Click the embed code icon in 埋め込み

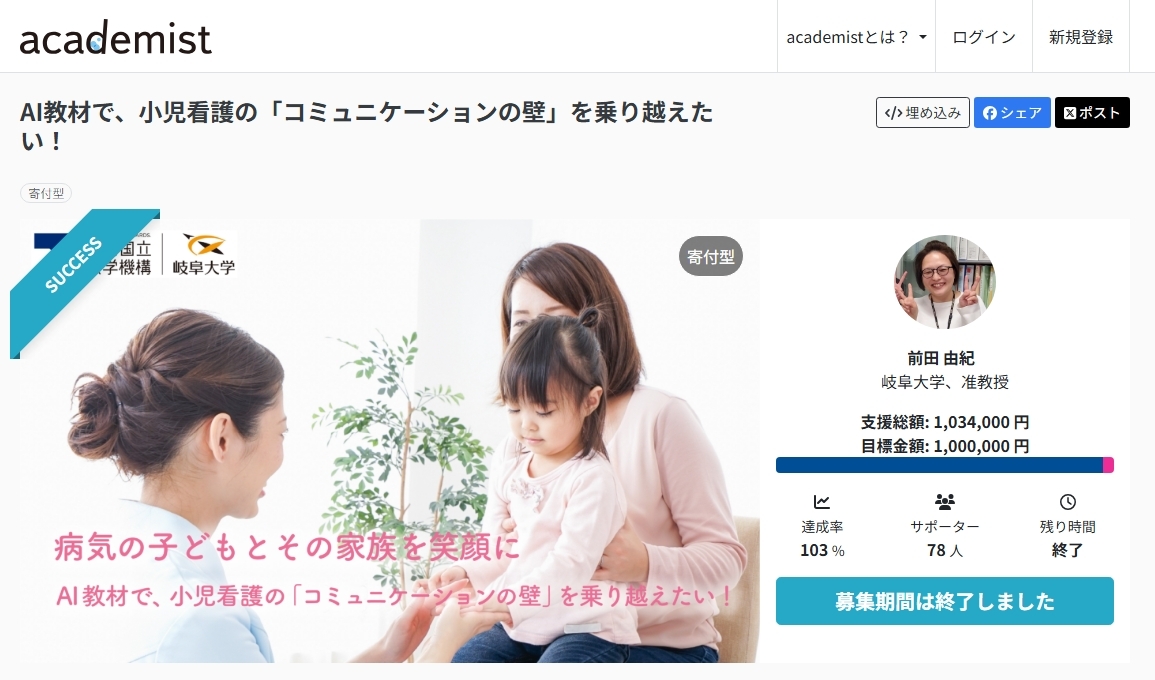point(894,113)
